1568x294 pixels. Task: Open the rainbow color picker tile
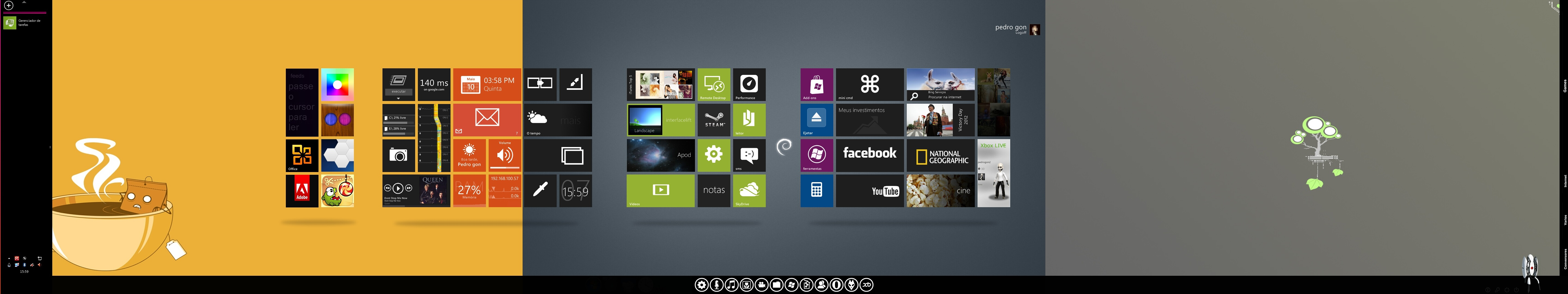click(x=337, y=85)
